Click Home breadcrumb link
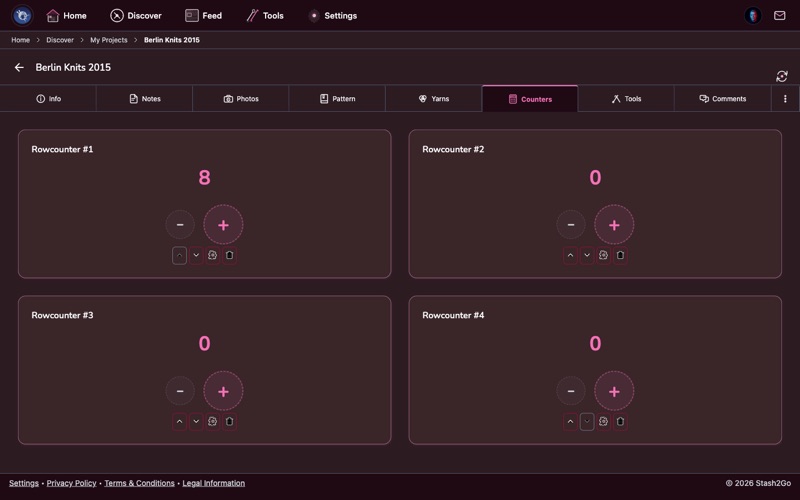The image size is (800, 500). [20, 40]
